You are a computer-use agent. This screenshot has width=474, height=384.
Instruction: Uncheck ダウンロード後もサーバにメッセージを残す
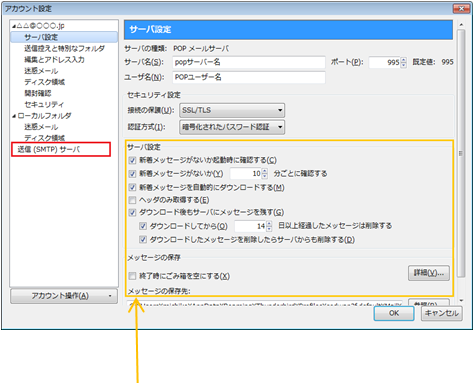coord(133,212)
